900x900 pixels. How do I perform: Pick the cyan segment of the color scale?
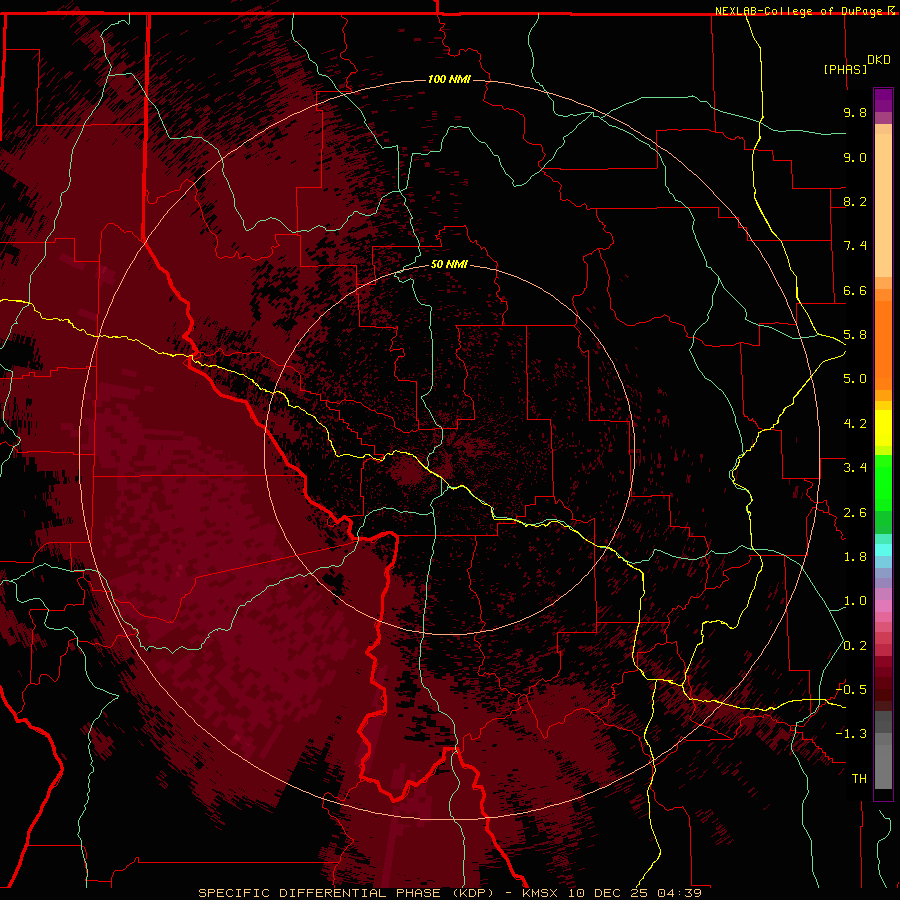pyautogui.click(x=883, y=550)
